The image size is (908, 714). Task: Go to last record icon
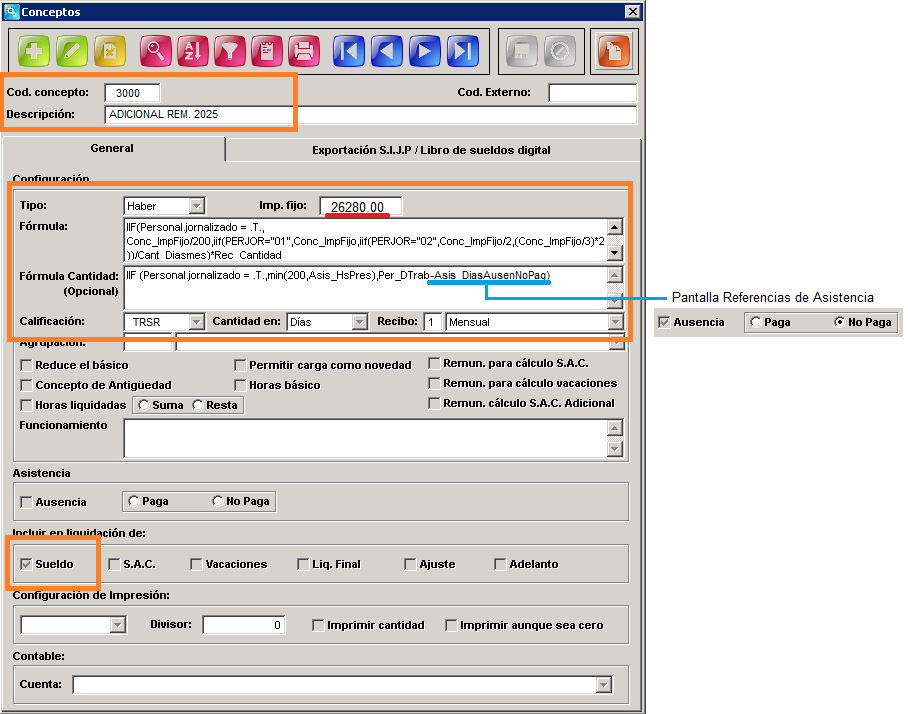pos(463,51)
